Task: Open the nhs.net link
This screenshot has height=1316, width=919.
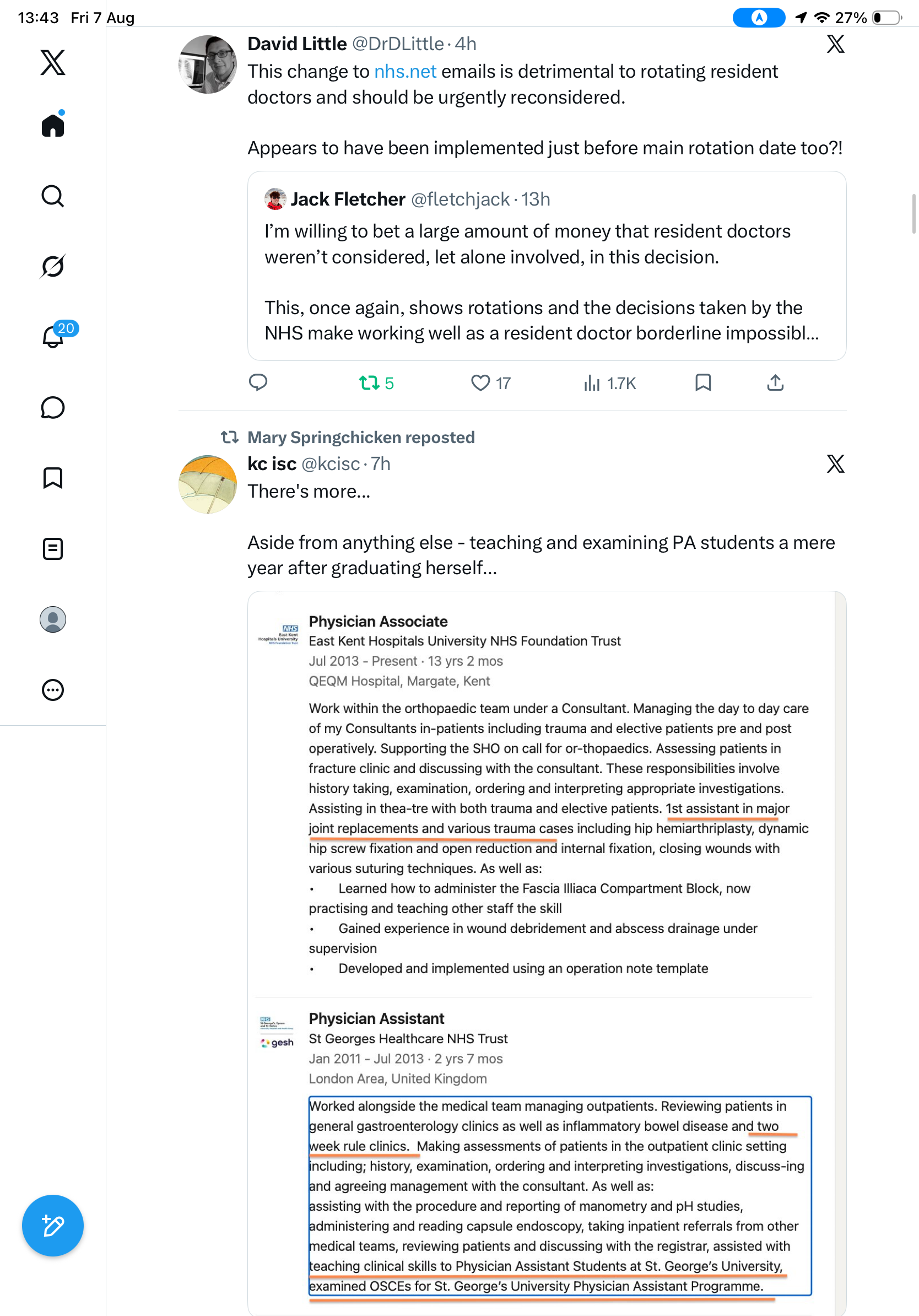Action: pos(405,71)
